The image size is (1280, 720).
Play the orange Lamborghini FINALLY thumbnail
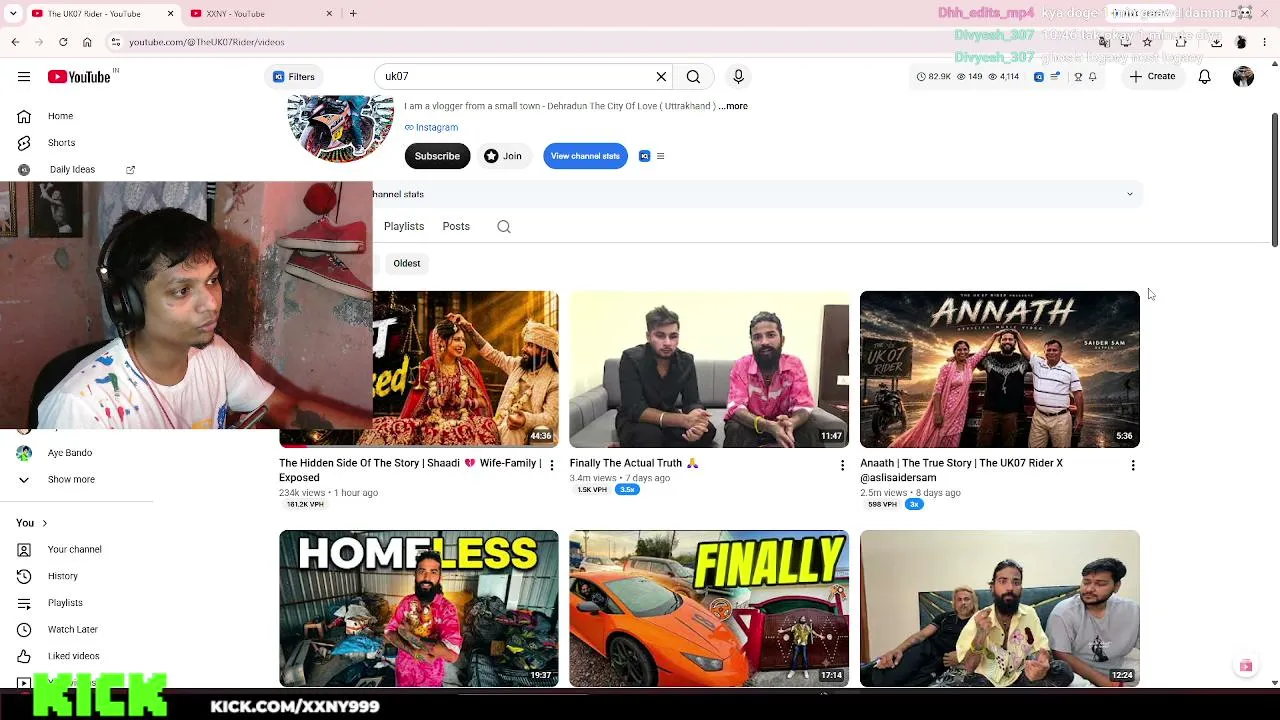tap(709, 608)
